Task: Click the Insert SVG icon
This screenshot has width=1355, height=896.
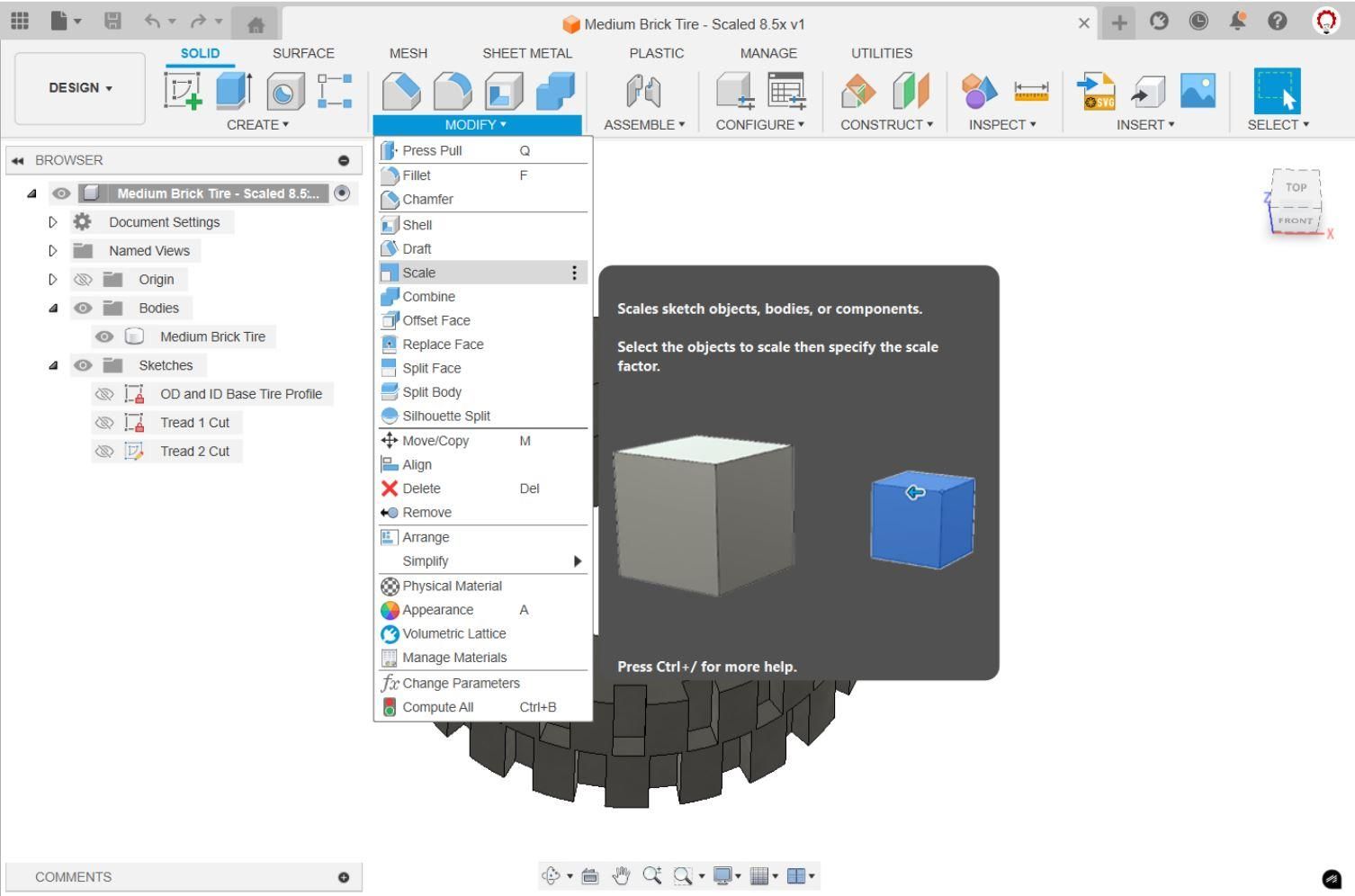Action: [1096, 91]
